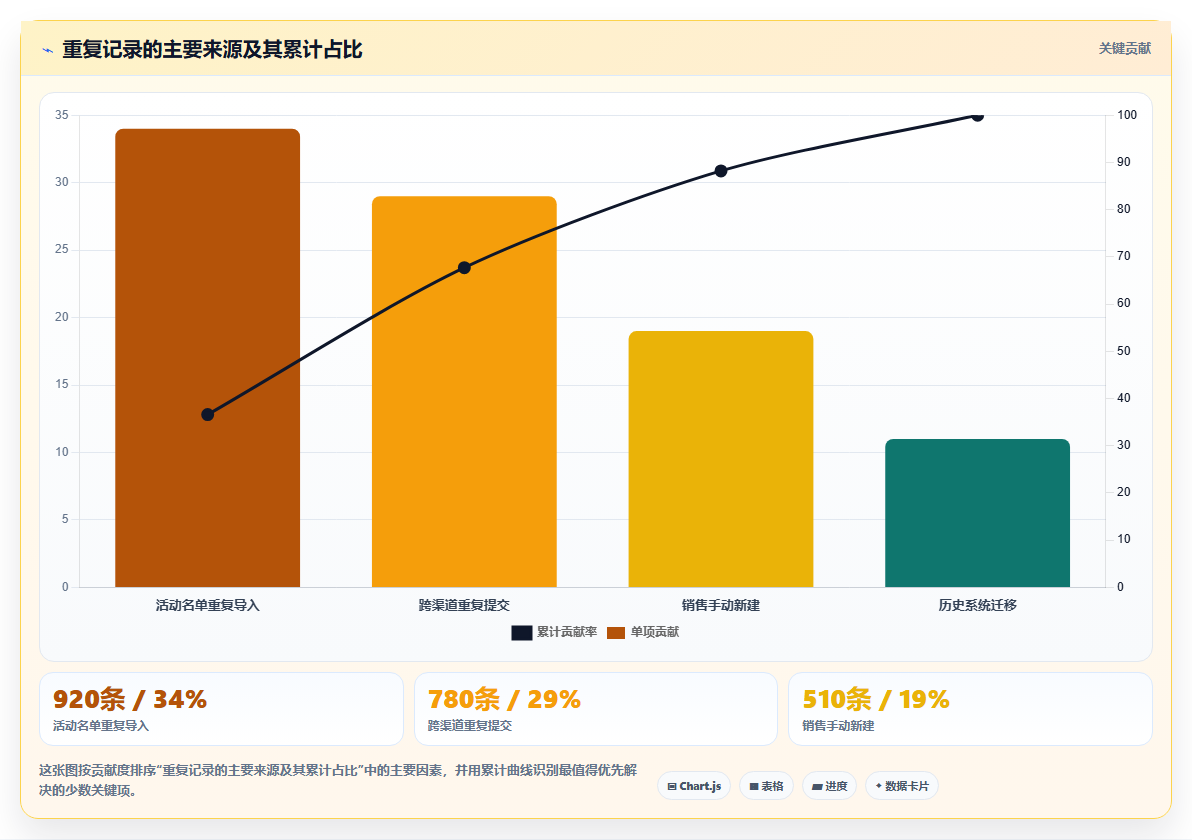Select the 活动名单重复导入 bar
The width and height of the screenshot is (1192, 840).
point(208,358)
